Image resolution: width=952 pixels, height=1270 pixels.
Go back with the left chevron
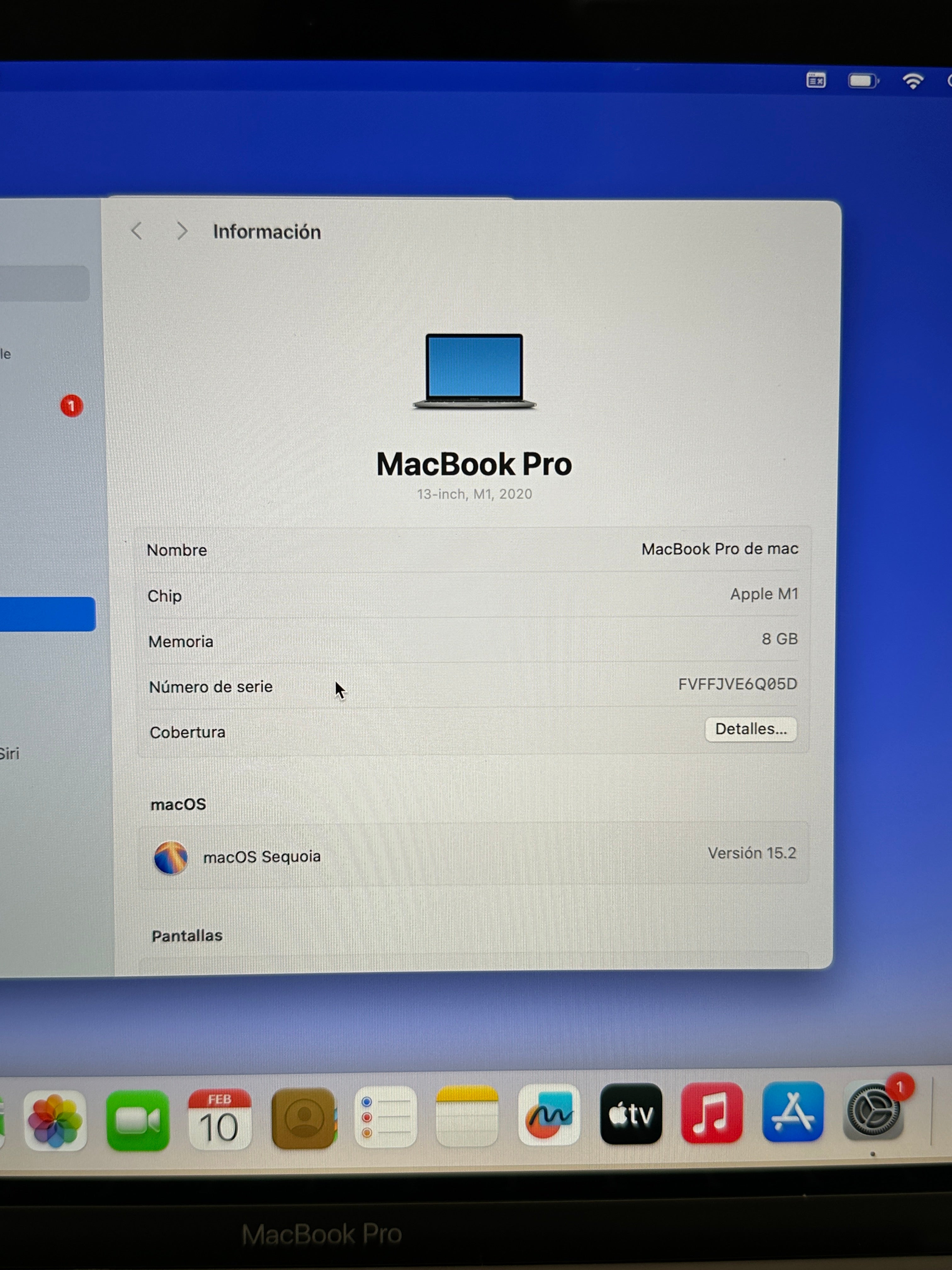tap(137, 231)
